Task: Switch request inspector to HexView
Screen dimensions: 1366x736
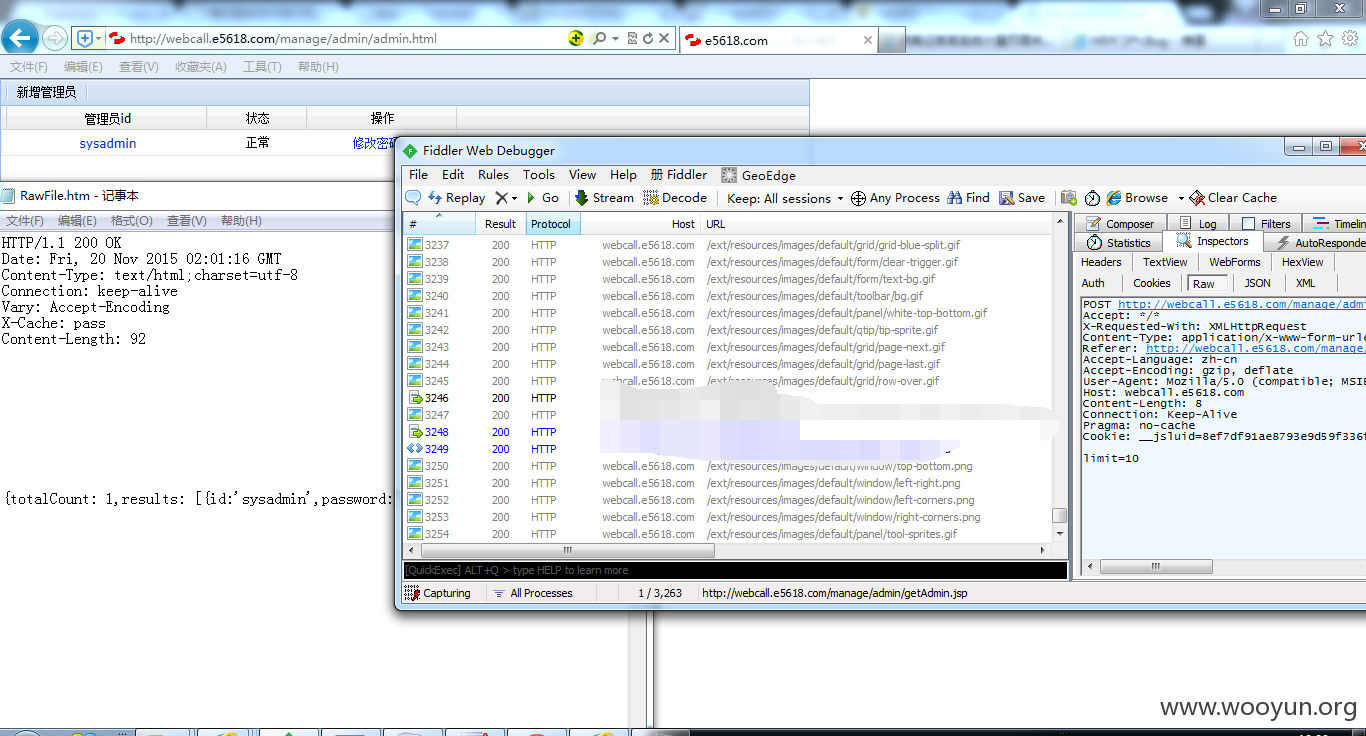Action: [x=1302, y=262]
